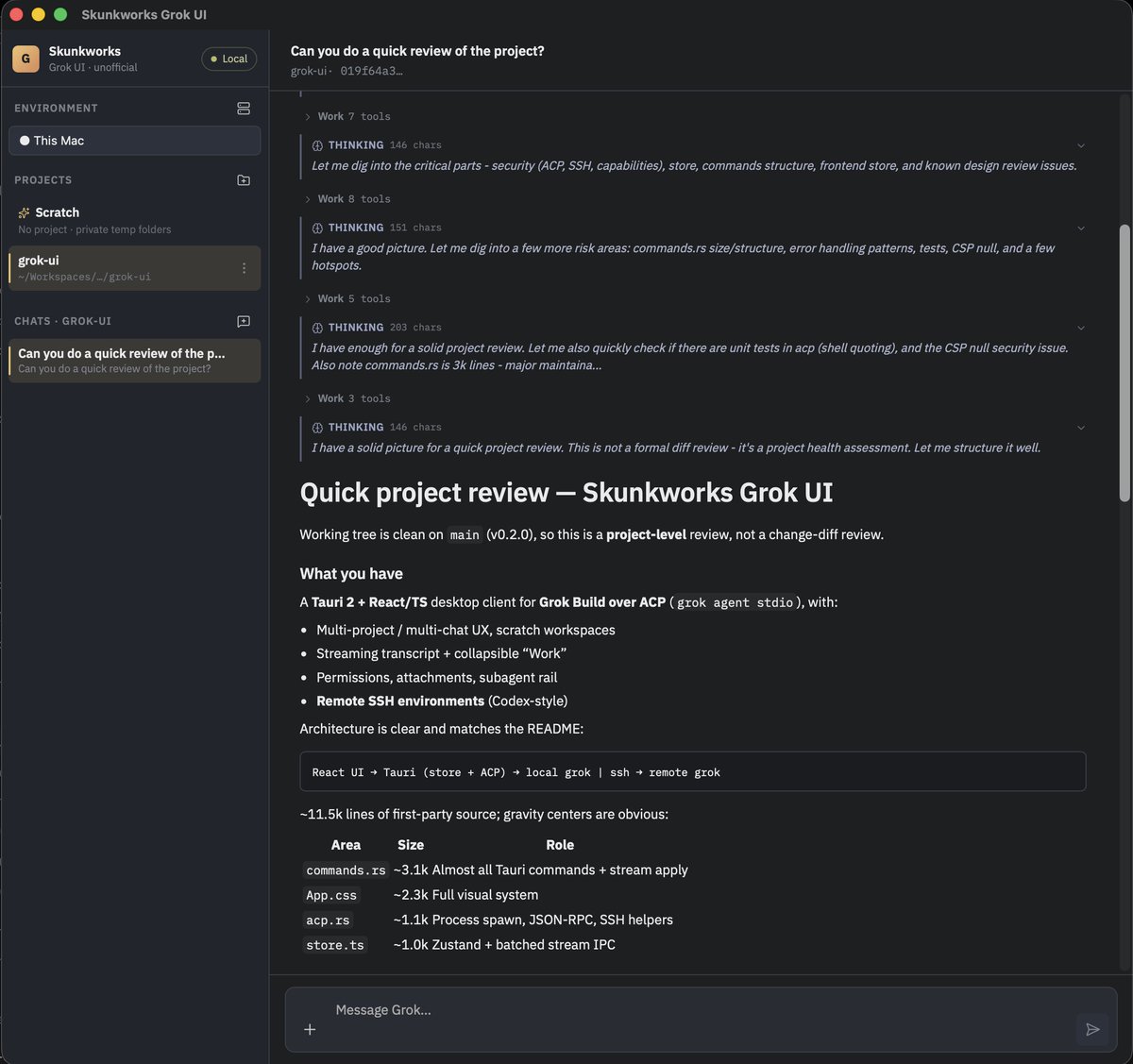Viewport: 1133px width, 1064px height.
Task: Open the quick review chat entry
Action: coord(135,361)
